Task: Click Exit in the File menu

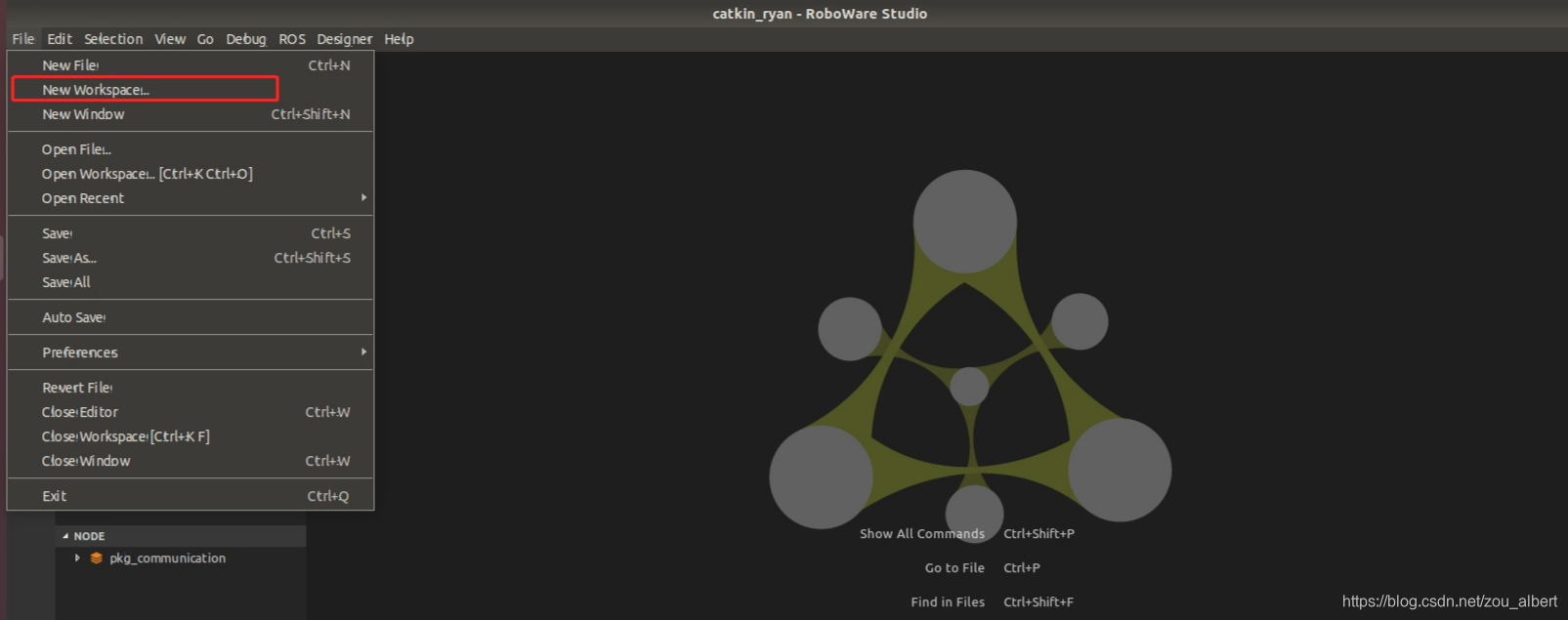Action: 191,496
